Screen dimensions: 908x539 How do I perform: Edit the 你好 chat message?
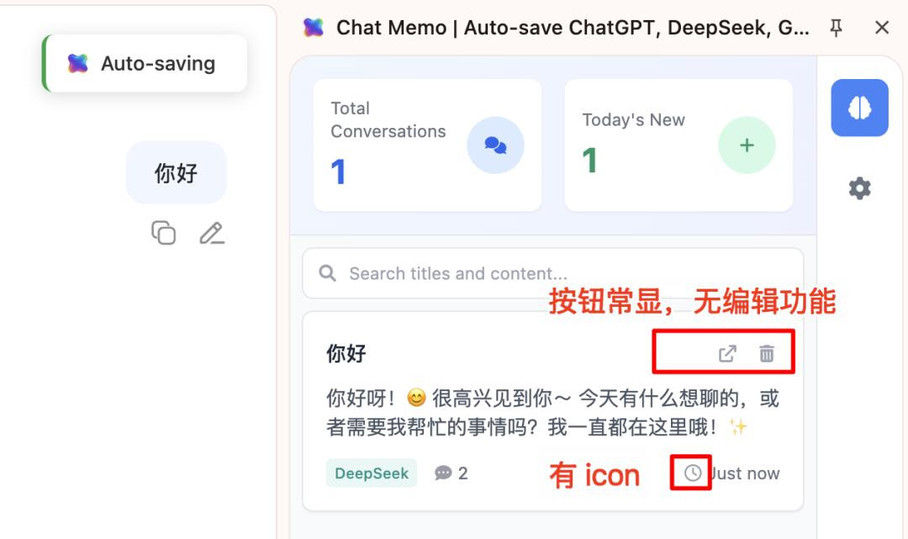[212, 233]
